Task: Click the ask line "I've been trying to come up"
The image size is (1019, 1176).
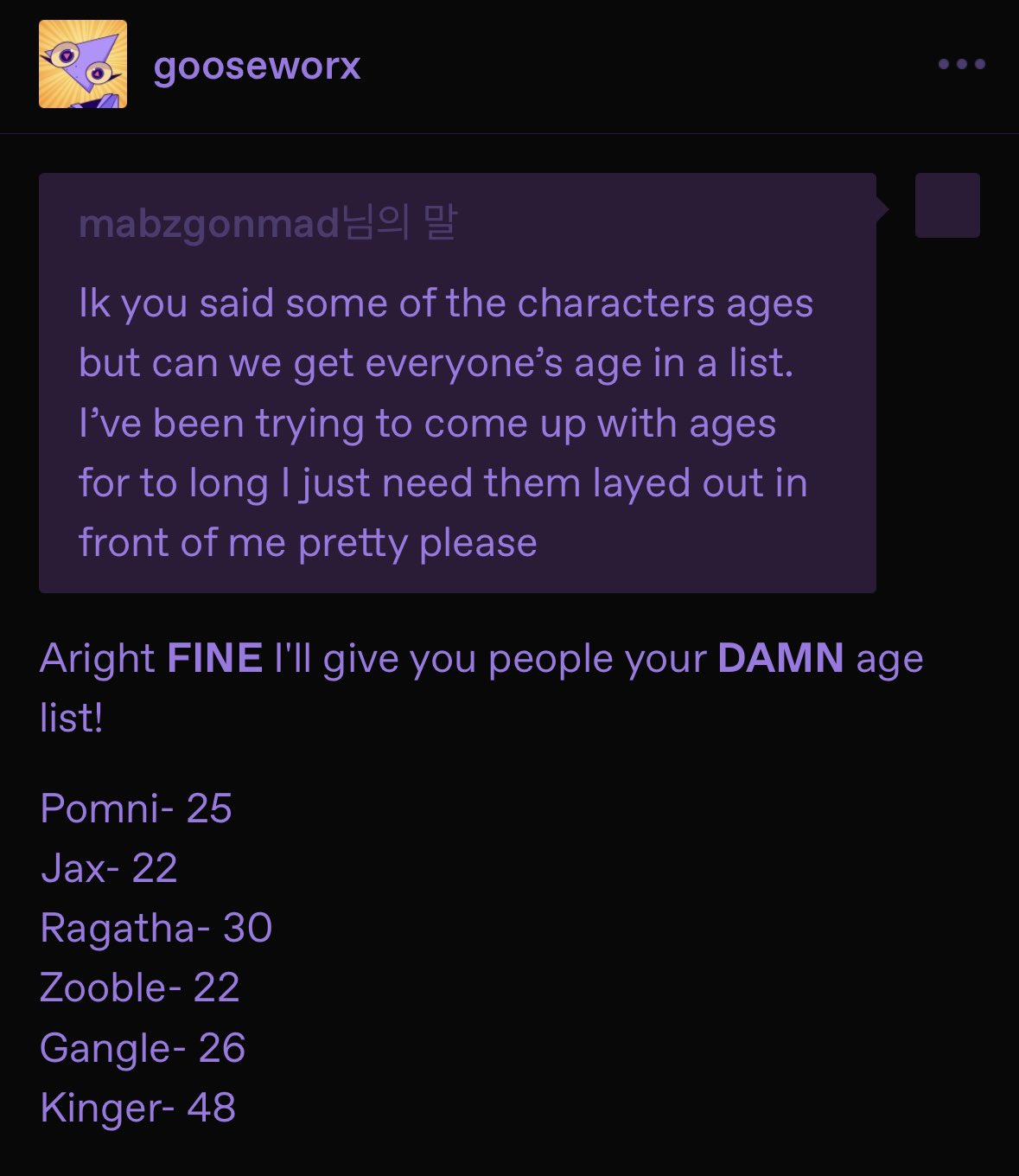Action: point(427,424)
